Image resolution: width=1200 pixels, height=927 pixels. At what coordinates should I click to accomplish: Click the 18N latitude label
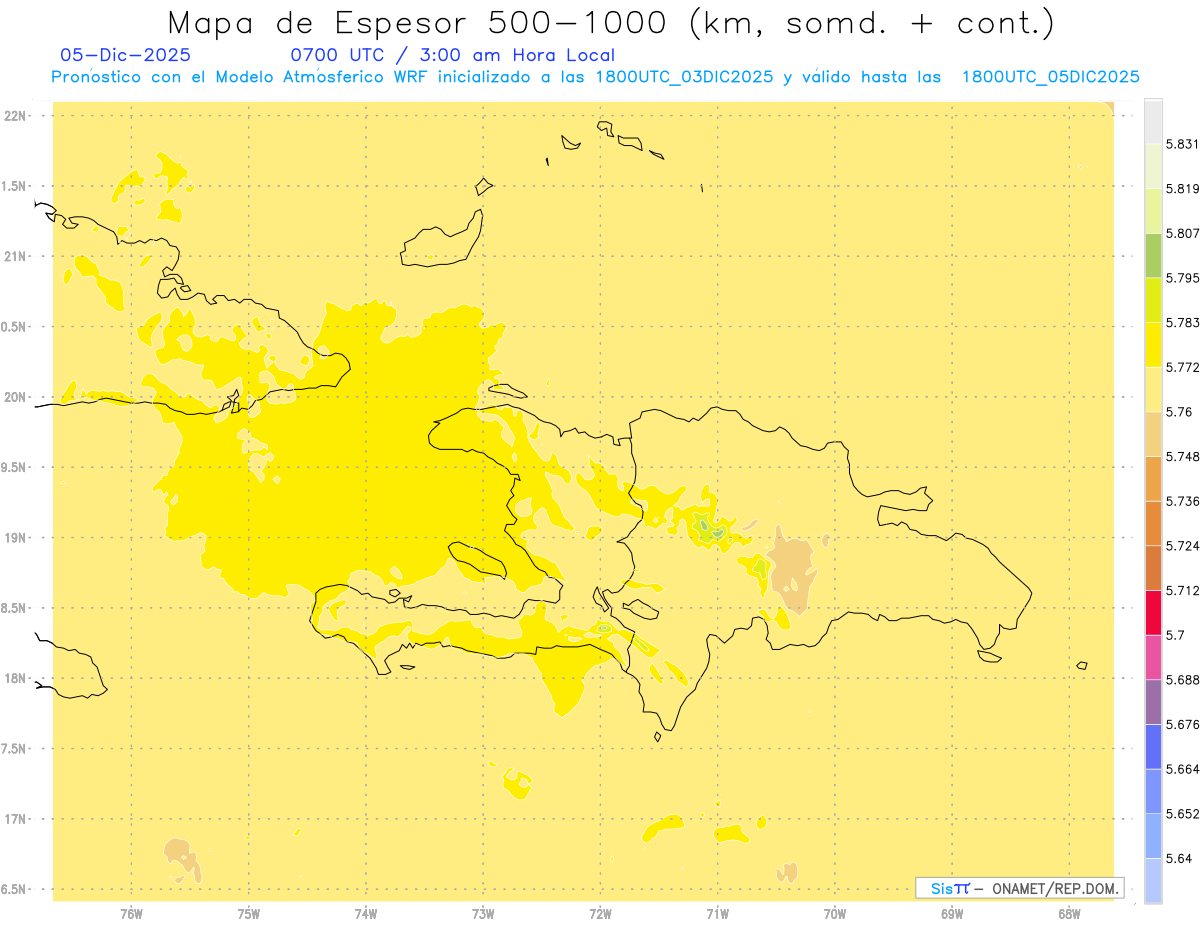[16, 678]
